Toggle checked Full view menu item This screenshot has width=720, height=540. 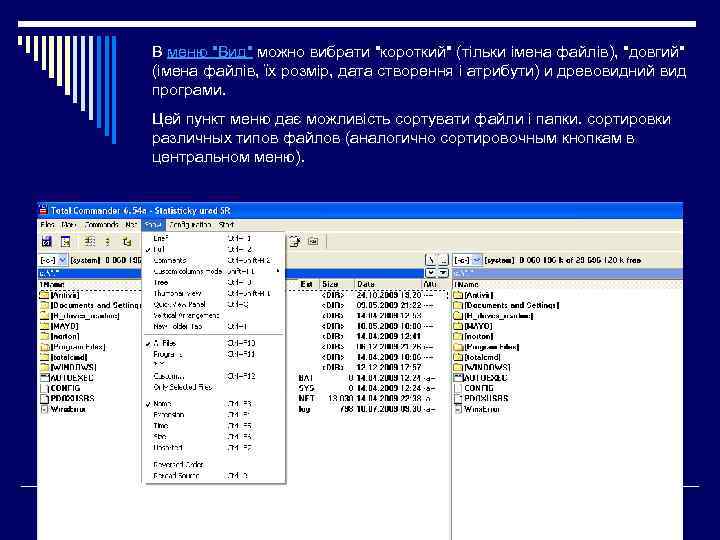tap(214, 249)
